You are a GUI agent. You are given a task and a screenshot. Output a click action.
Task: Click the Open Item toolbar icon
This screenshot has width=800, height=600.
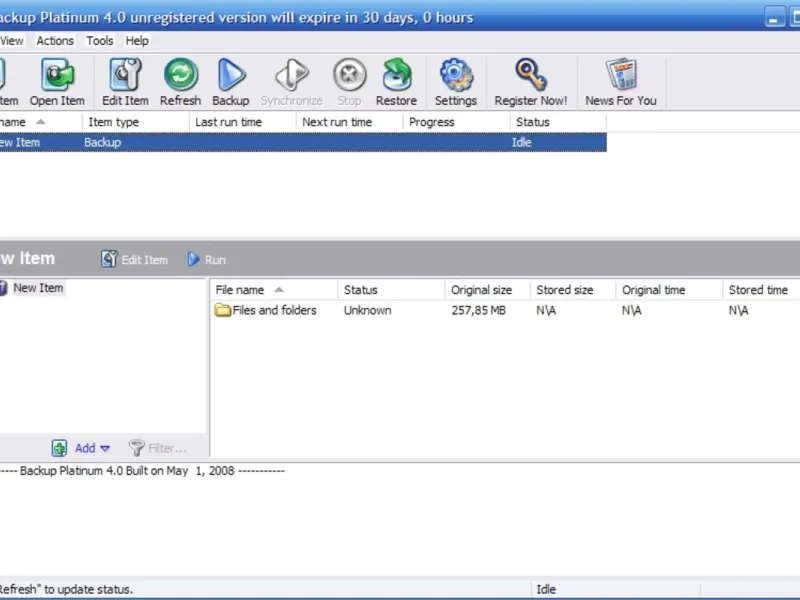tap(57, 82)
